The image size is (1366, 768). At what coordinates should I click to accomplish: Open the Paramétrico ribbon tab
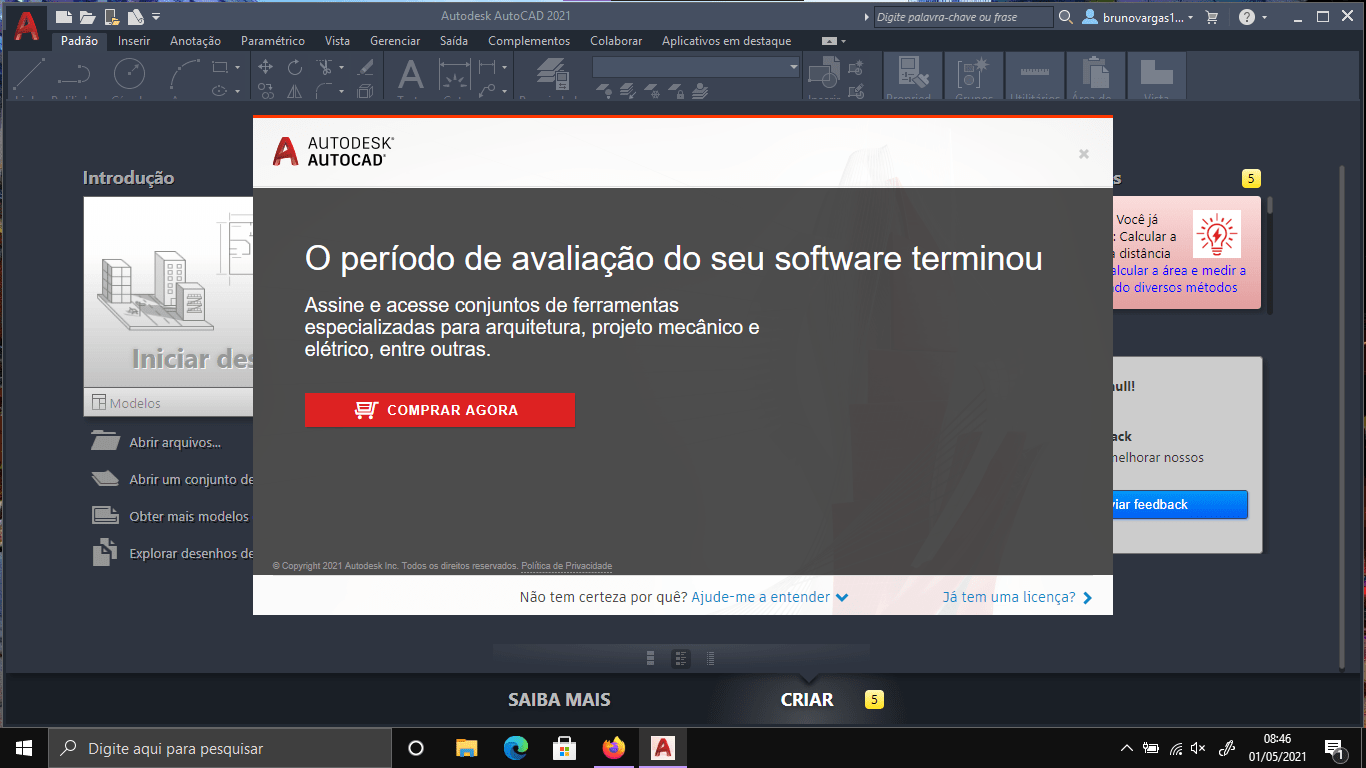point(273,41)
